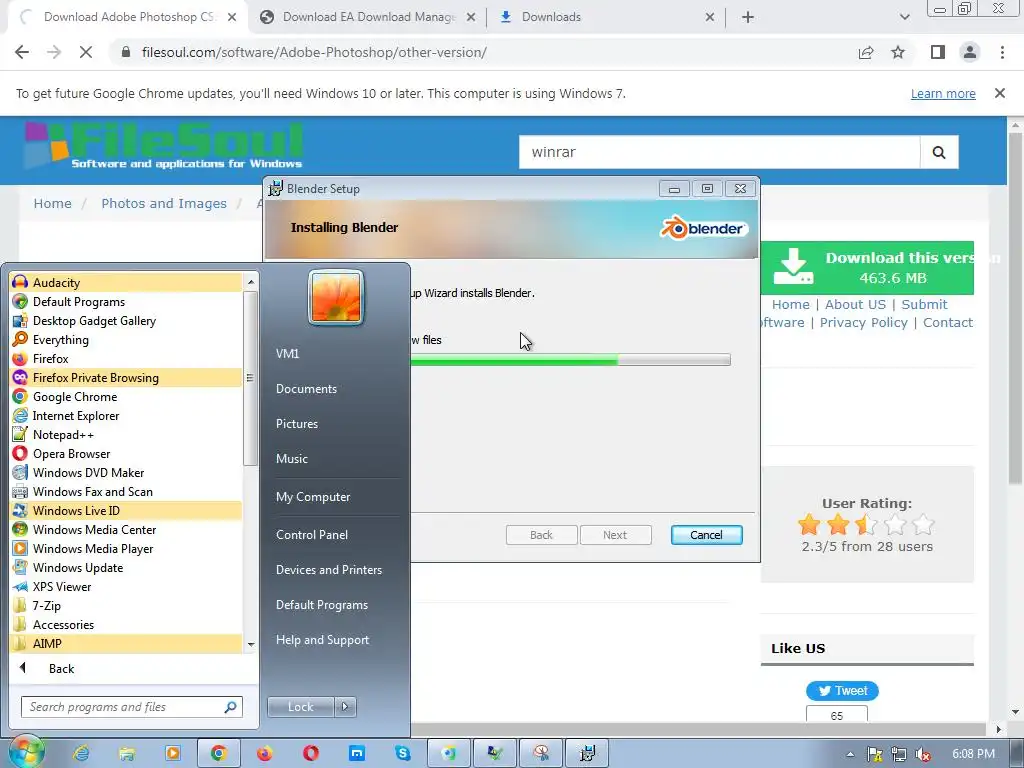This screenshot has height=768, width=1024.
Task: Click the Tweet button
Action: pyautogui.click(x=842, y=690)
